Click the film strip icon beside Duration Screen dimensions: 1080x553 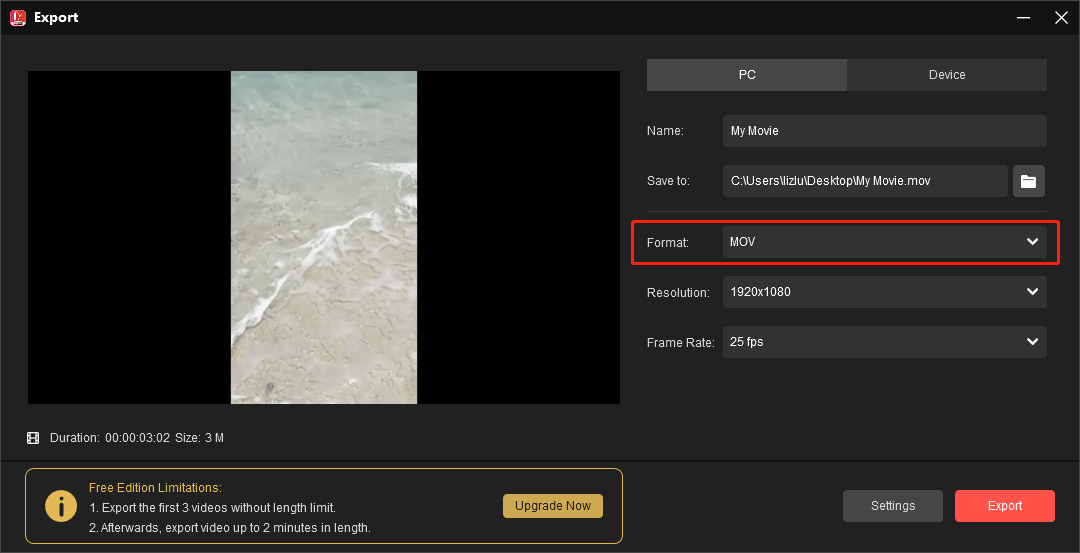(33, 438)
